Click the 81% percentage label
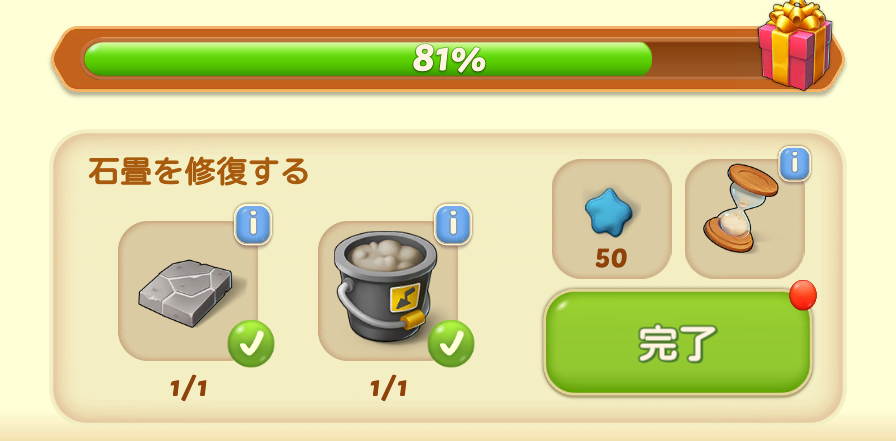The height and width of the screenshot is (441, 896). (449, 59)
